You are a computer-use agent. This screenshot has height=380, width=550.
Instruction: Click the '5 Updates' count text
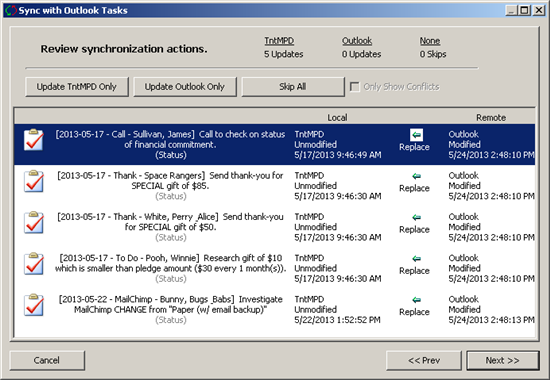click(x=283, y=54)
